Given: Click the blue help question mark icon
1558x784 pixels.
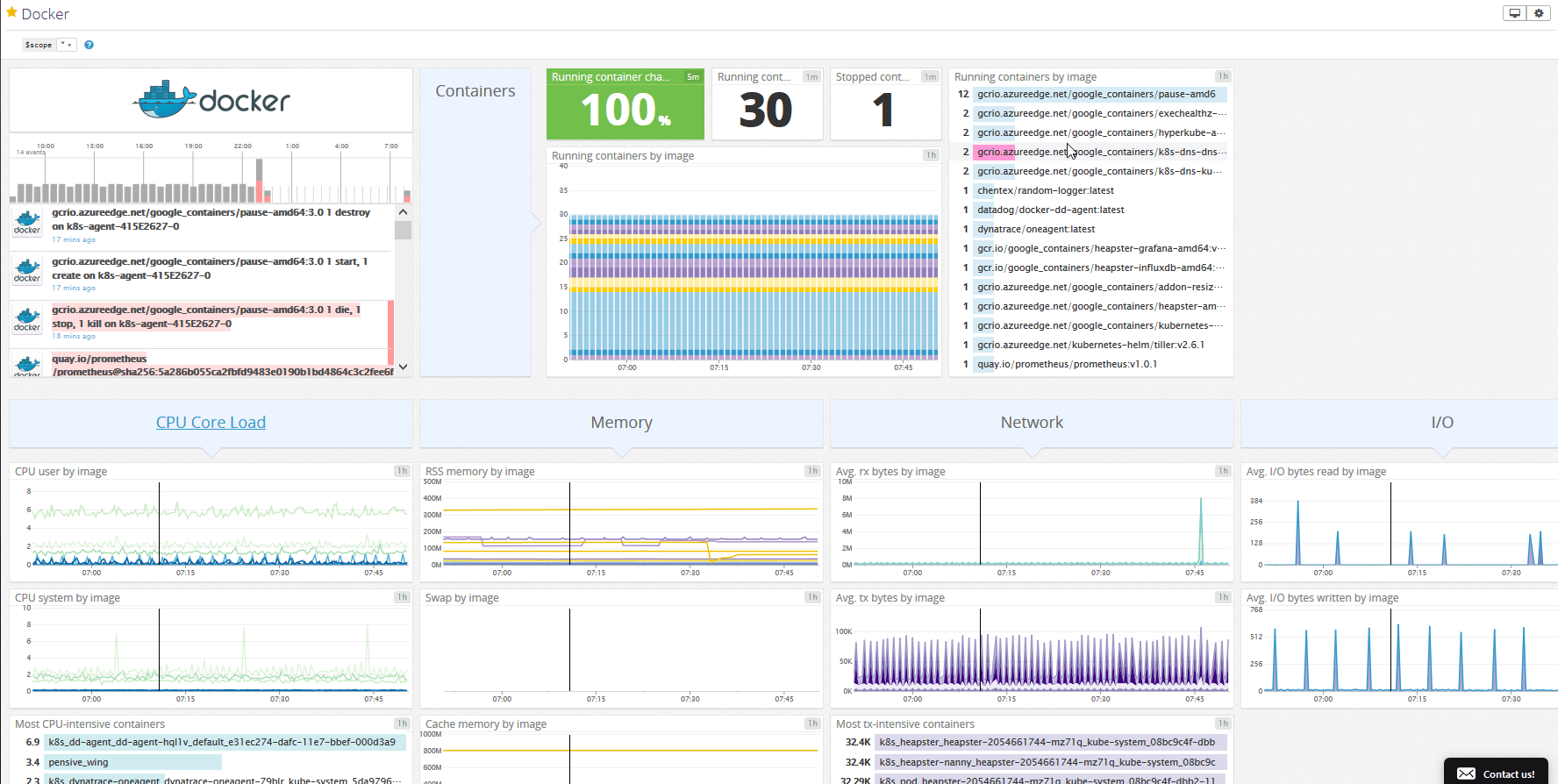Looking at the screenshot, I should 89,45.
